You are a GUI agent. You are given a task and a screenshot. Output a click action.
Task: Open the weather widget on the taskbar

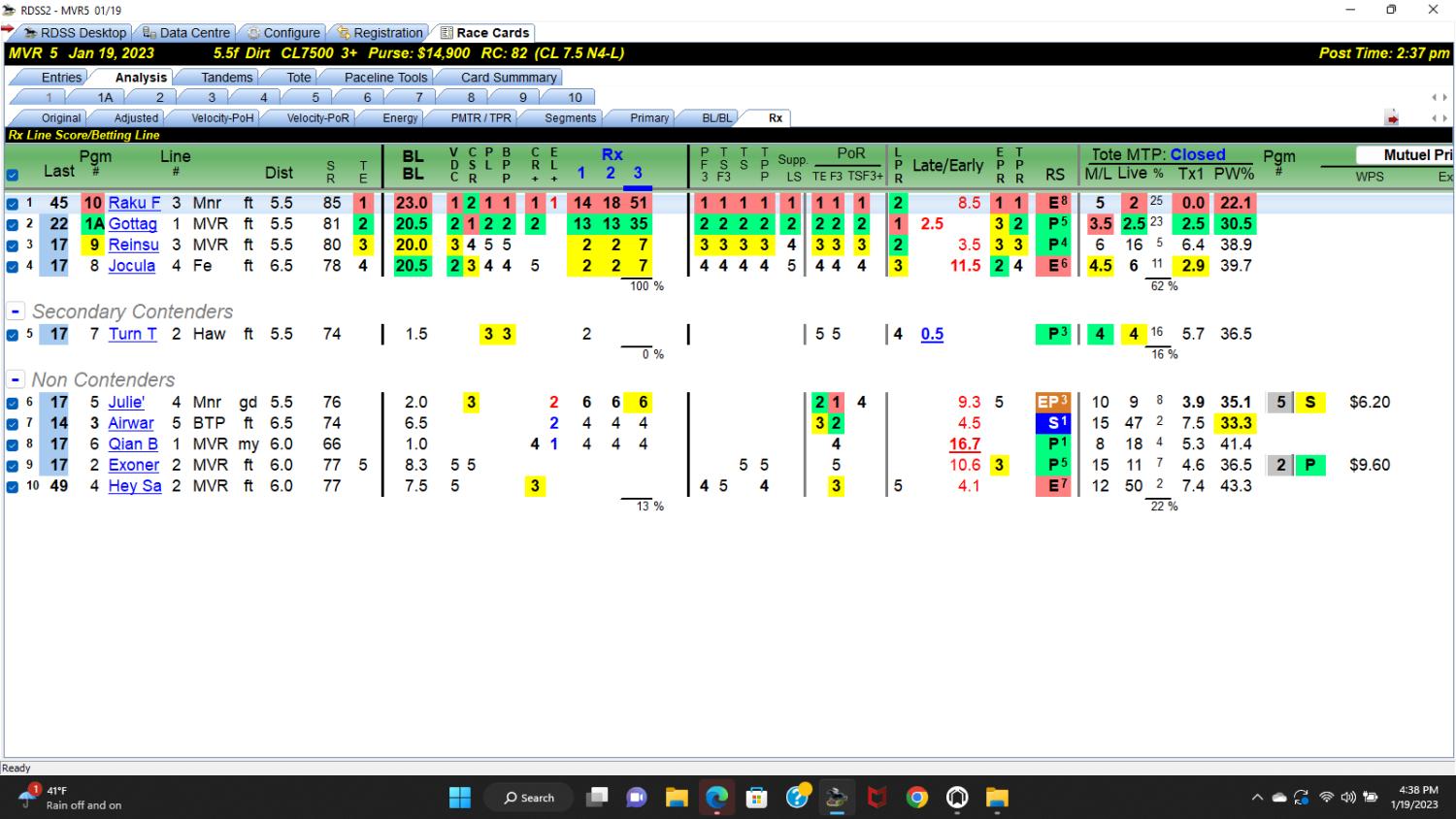pyautogui.click(x=73, y=798)
